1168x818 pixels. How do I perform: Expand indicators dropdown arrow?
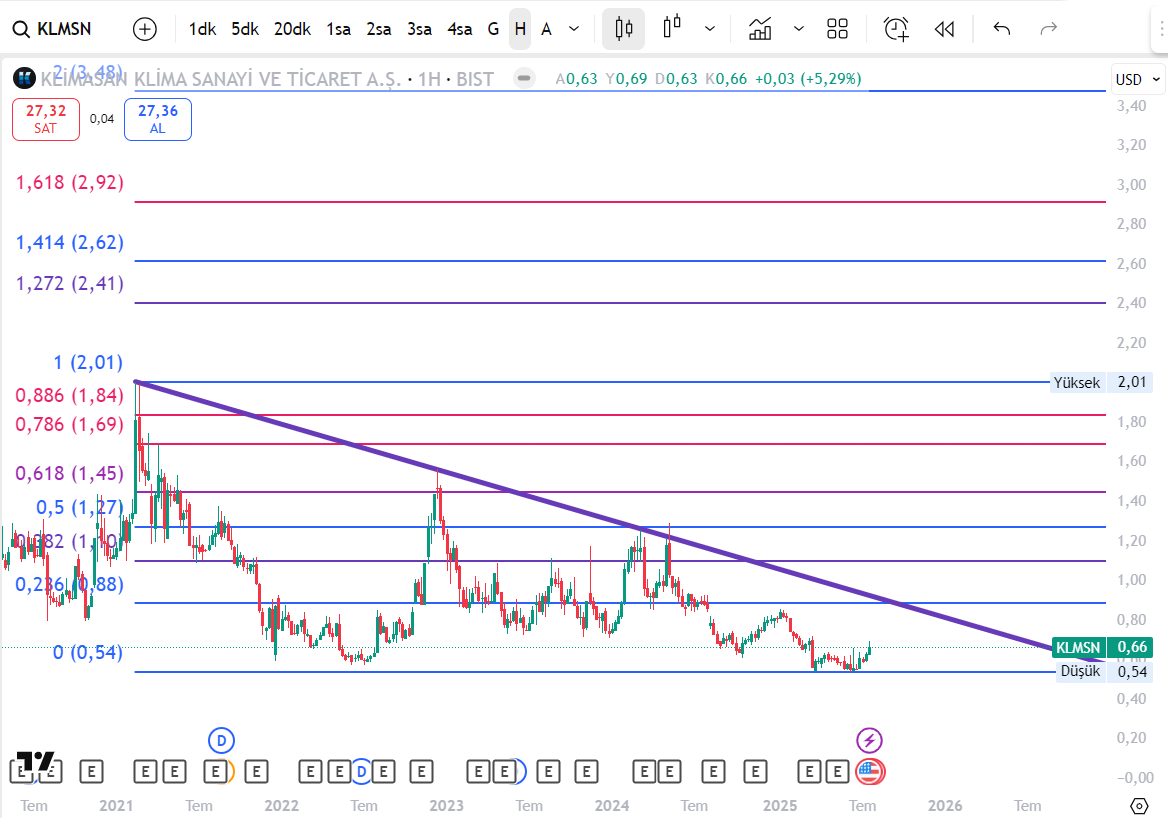[x=799, y=29]
